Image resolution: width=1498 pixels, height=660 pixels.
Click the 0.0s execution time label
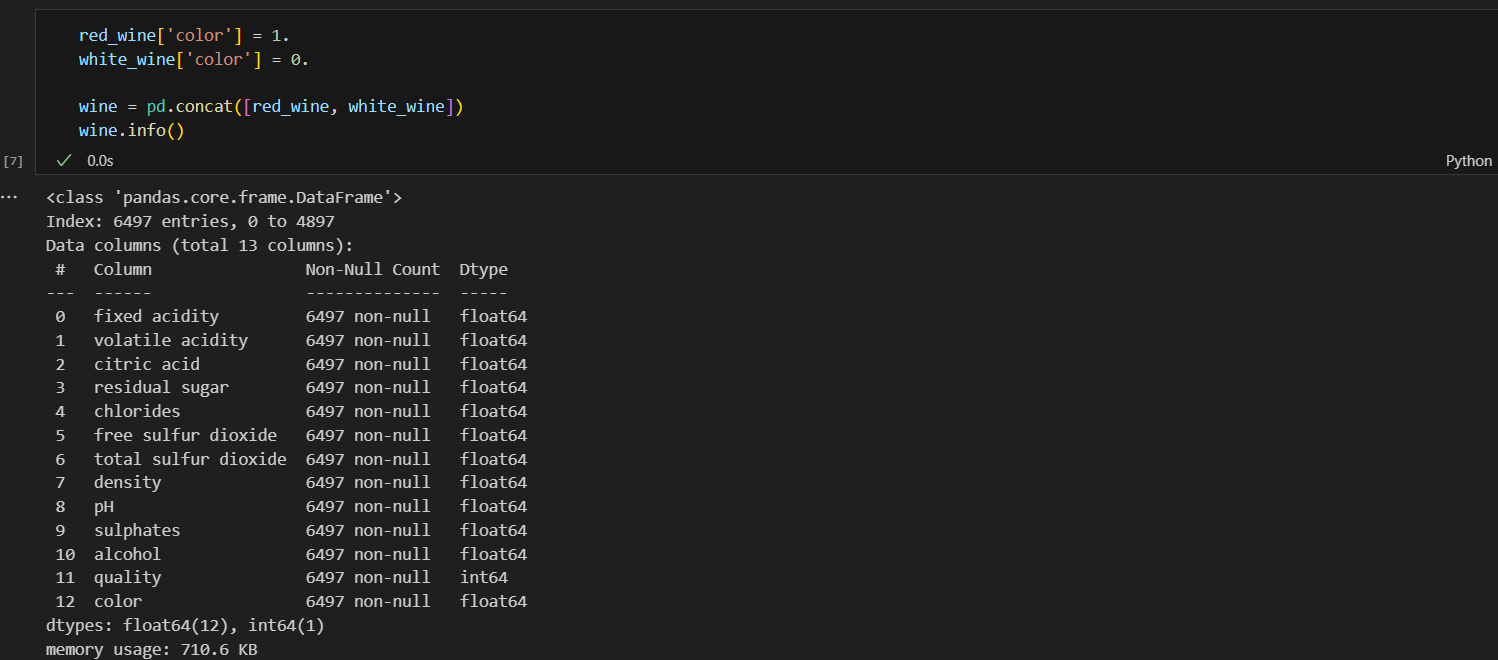click(x=100, y=160)
